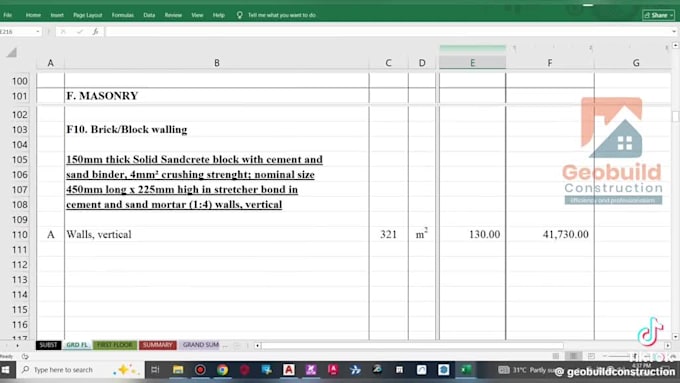Click the horizontal scrollbar right arrow
The width and height of the screenshot is (680, 383).
coord(668,346)
